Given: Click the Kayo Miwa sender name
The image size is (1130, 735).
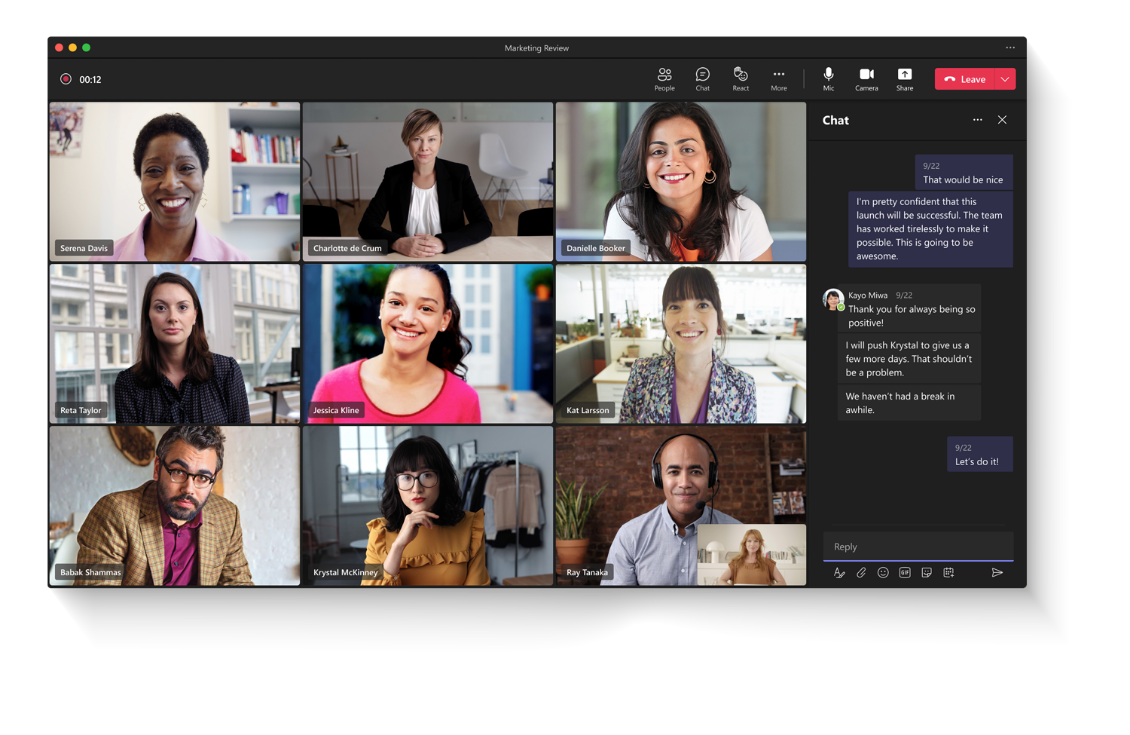Looking at the screenshot, I should (868, 295).
